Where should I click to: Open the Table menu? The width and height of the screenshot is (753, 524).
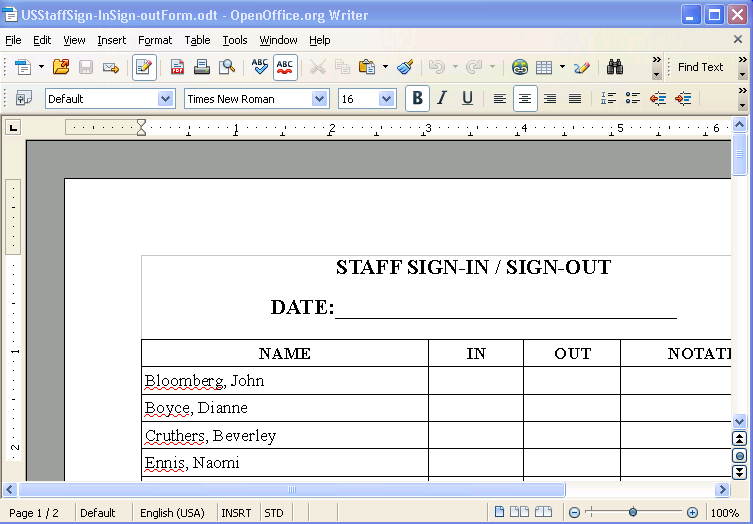(x=197, y=40)
